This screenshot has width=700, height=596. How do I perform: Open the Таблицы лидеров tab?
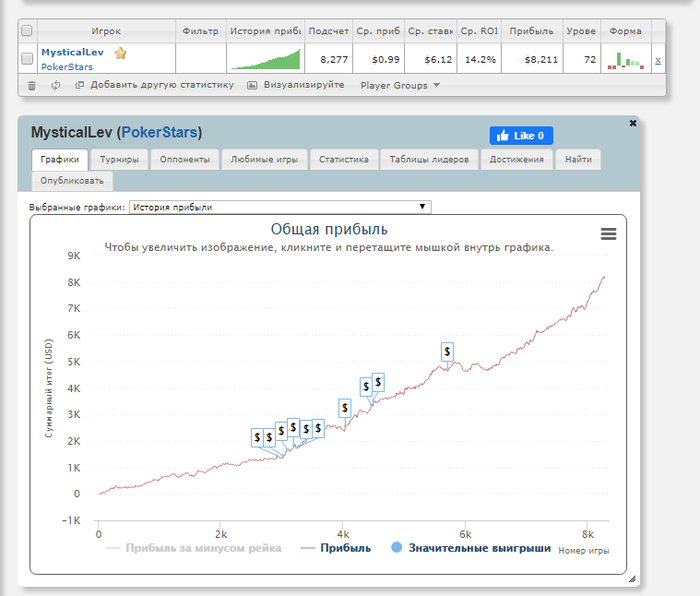[429, 159]
